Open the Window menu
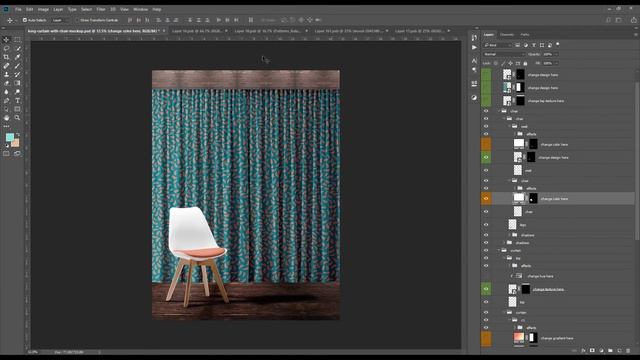 140,9
